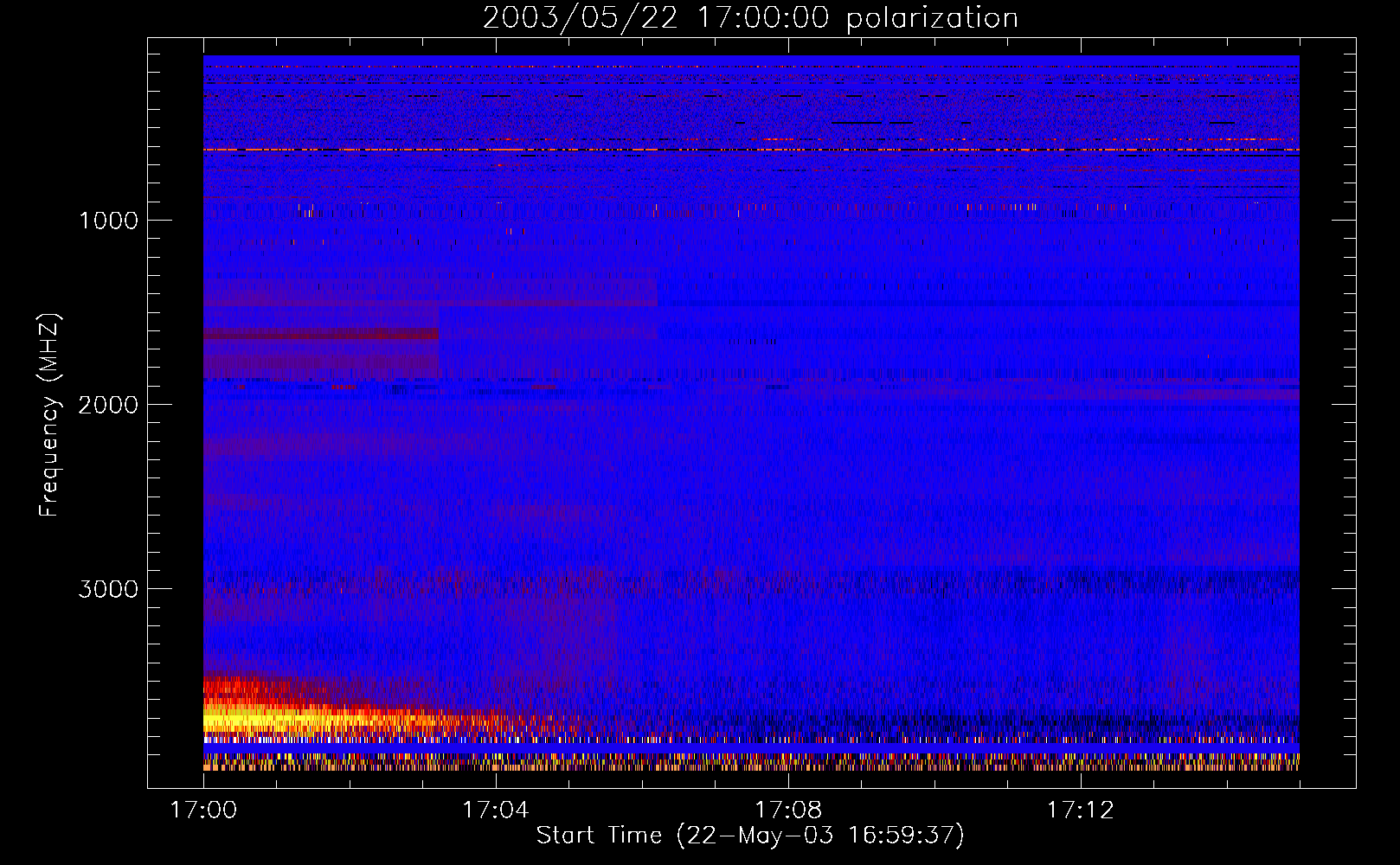Click the orange interference line near the spectrogram top

point(751,150)
